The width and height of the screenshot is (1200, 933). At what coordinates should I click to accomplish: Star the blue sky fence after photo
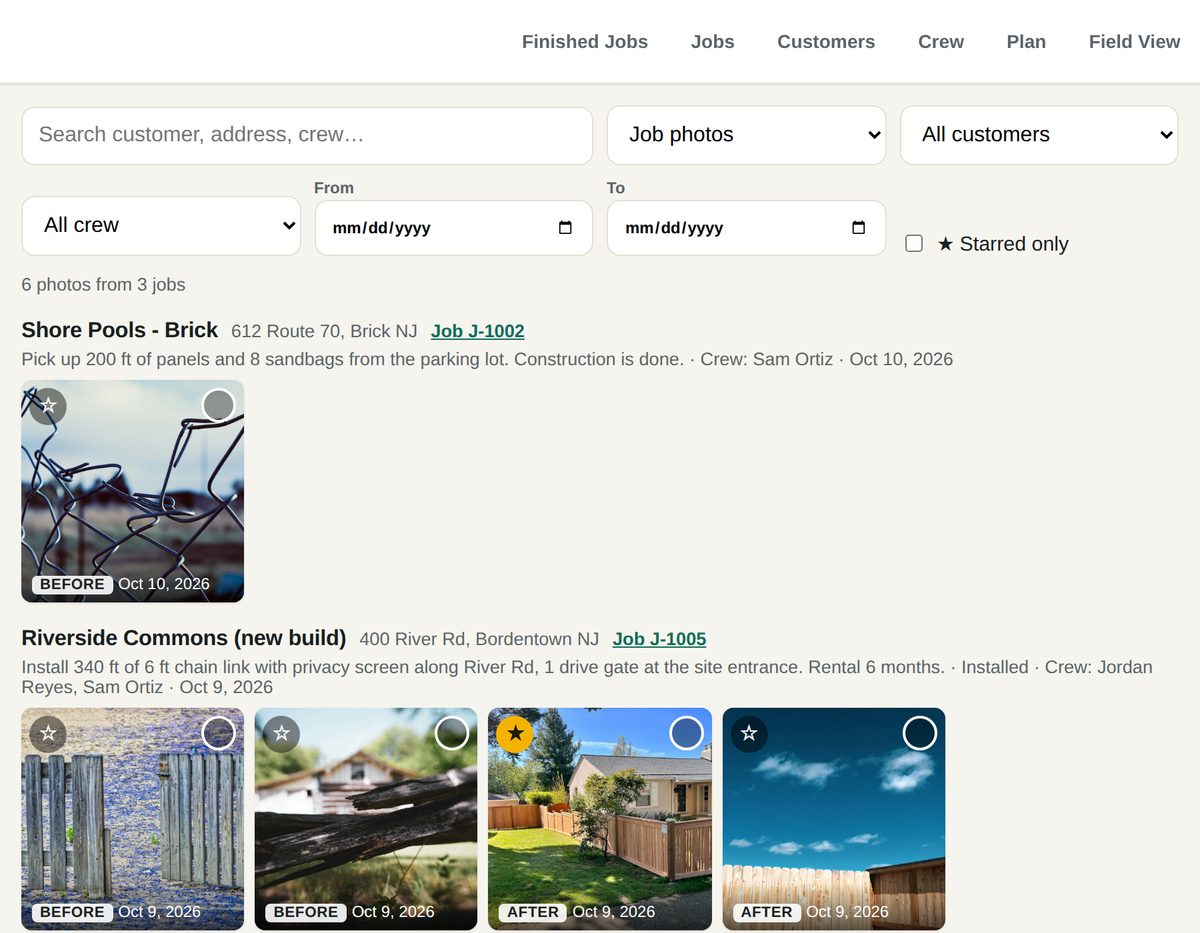coord(749,733)
